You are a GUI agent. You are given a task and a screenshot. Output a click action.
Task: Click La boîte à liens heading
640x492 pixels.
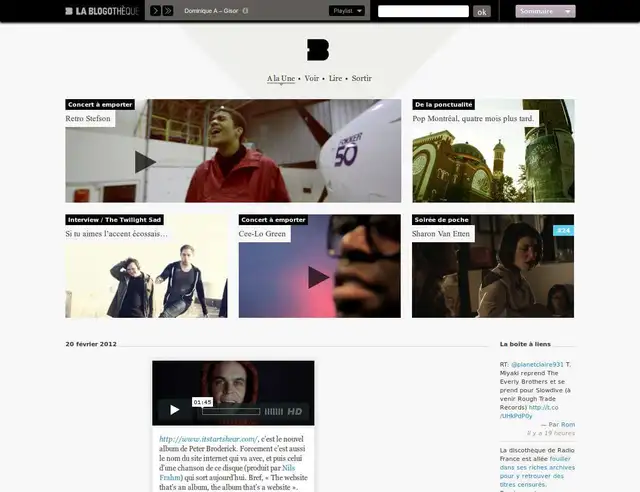click(525, 344)
